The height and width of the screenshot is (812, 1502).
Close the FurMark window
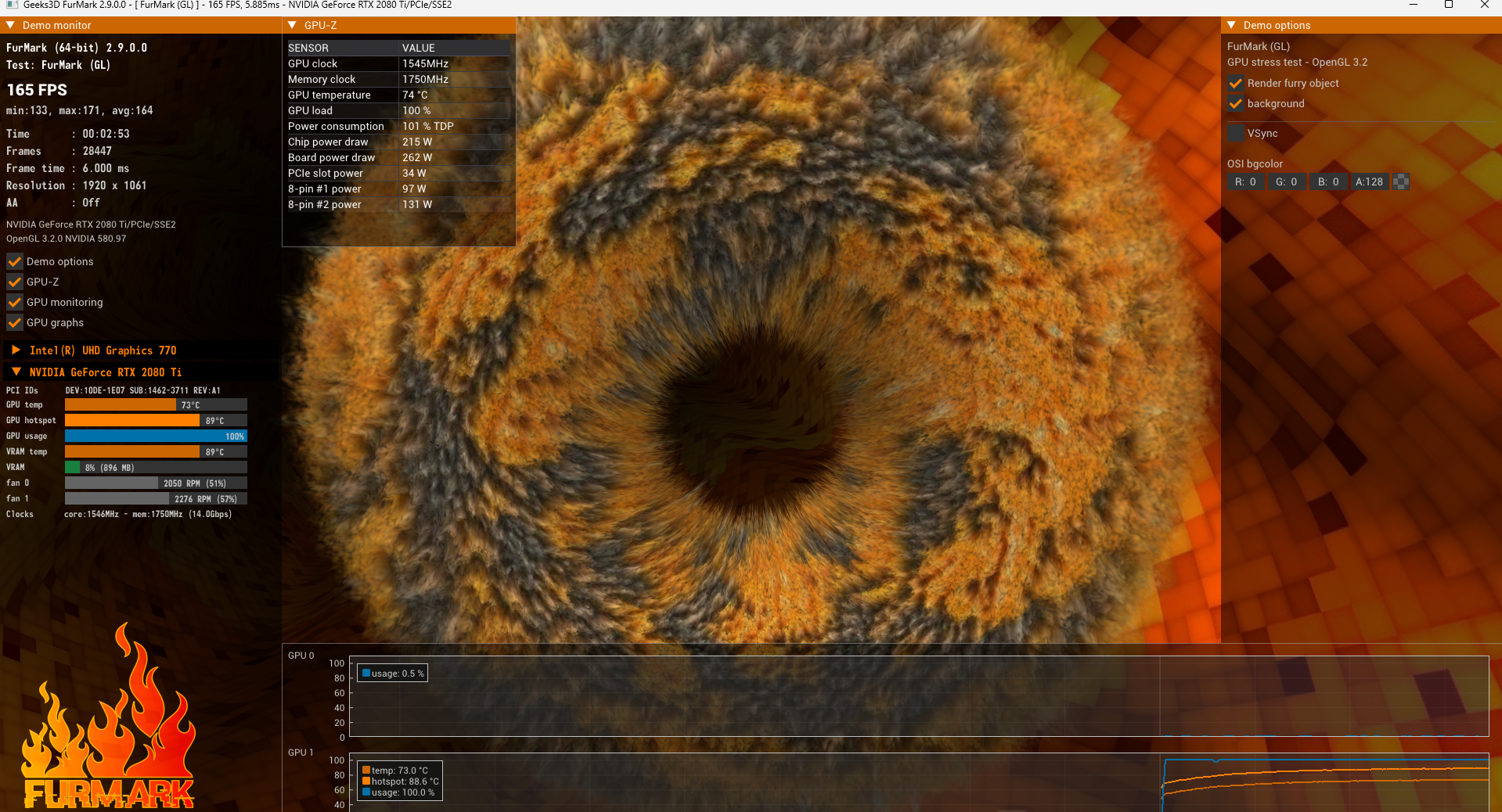click(x=1484, y=5)
